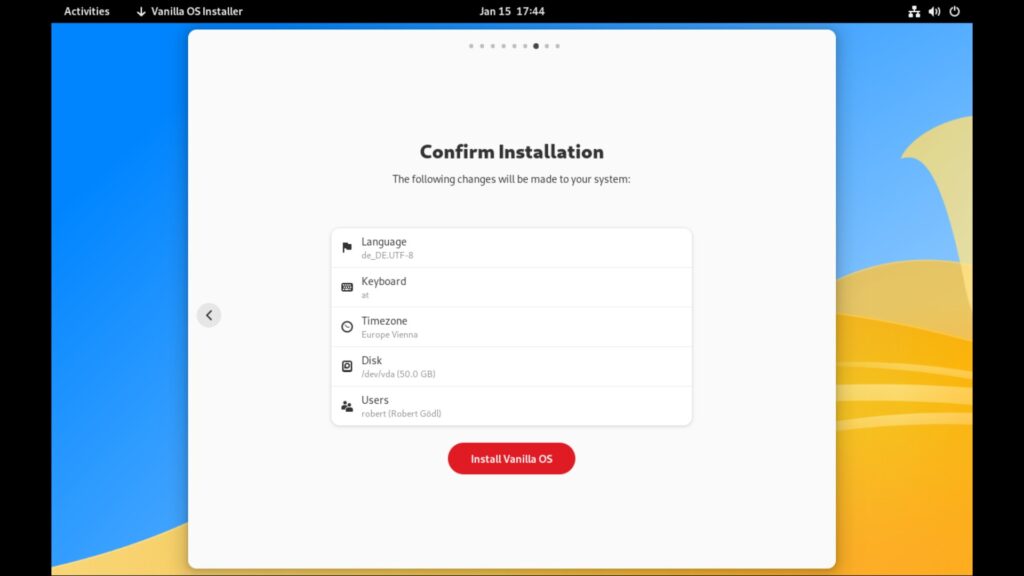Image resolution: width=1024 pixels, height=576 pixels.
Task: Select the Users label text
Action: [x=375, y=400]
